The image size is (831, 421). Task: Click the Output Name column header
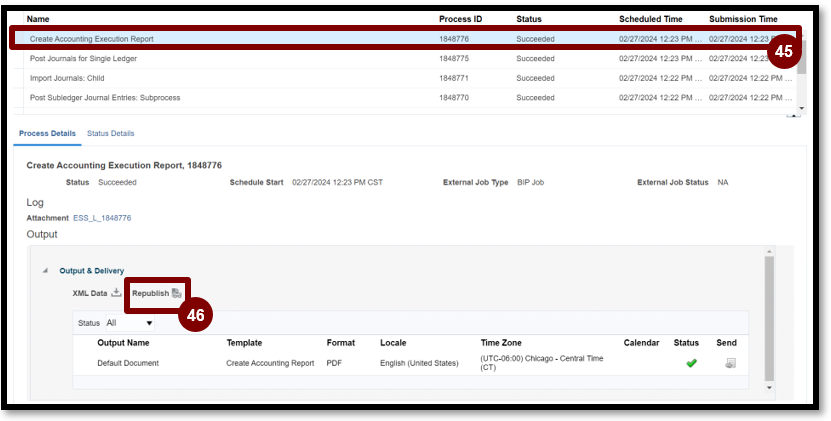123,343
